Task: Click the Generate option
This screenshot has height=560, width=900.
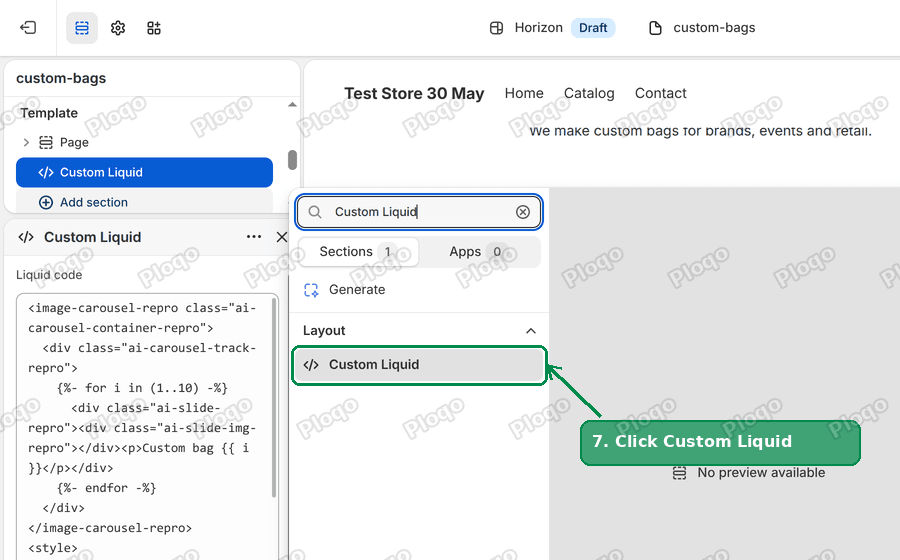Action: (419, 290)
